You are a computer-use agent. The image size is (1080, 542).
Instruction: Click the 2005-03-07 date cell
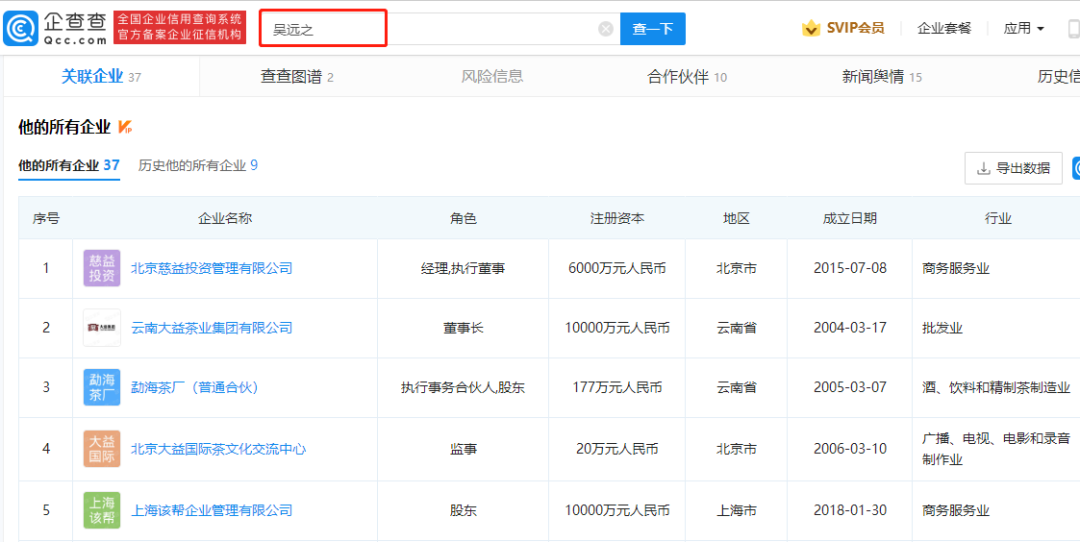[849, 388]
